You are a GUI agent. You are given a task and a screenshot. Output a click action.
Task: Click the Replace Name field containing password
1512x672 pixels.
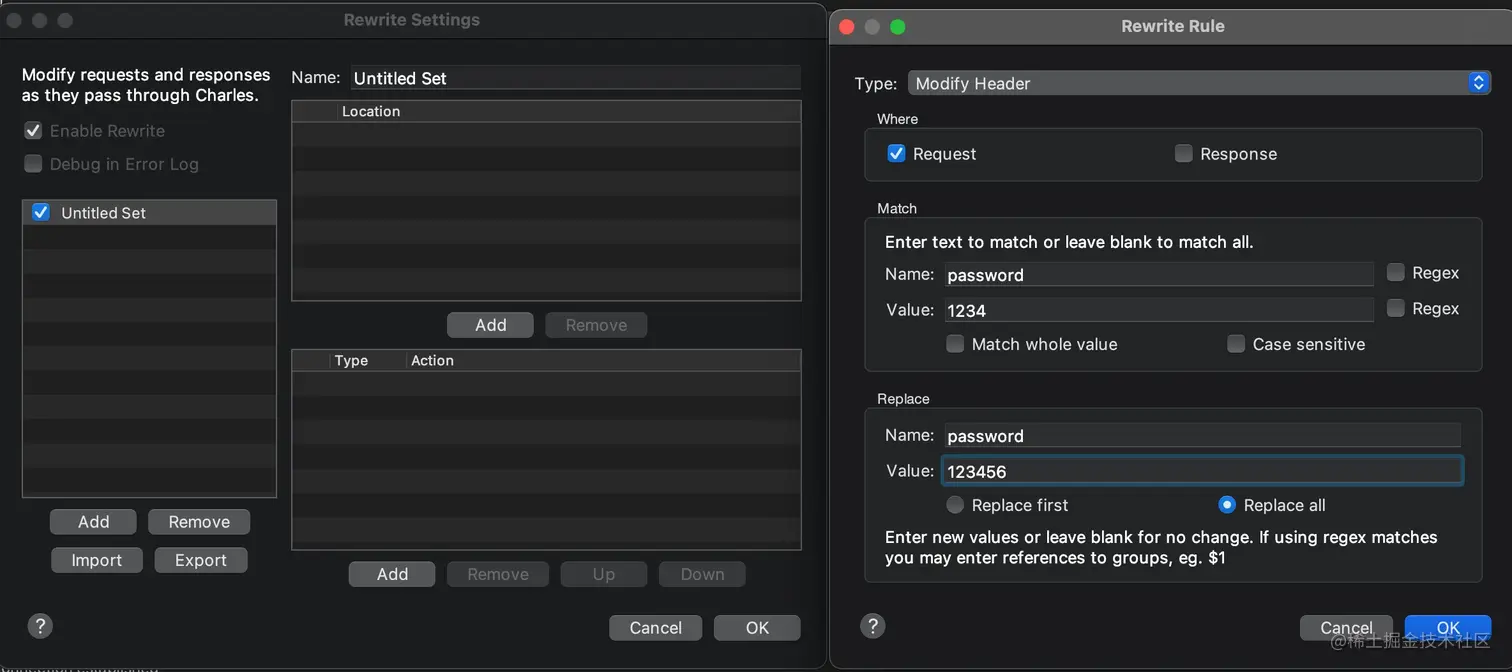(1201, 435)
